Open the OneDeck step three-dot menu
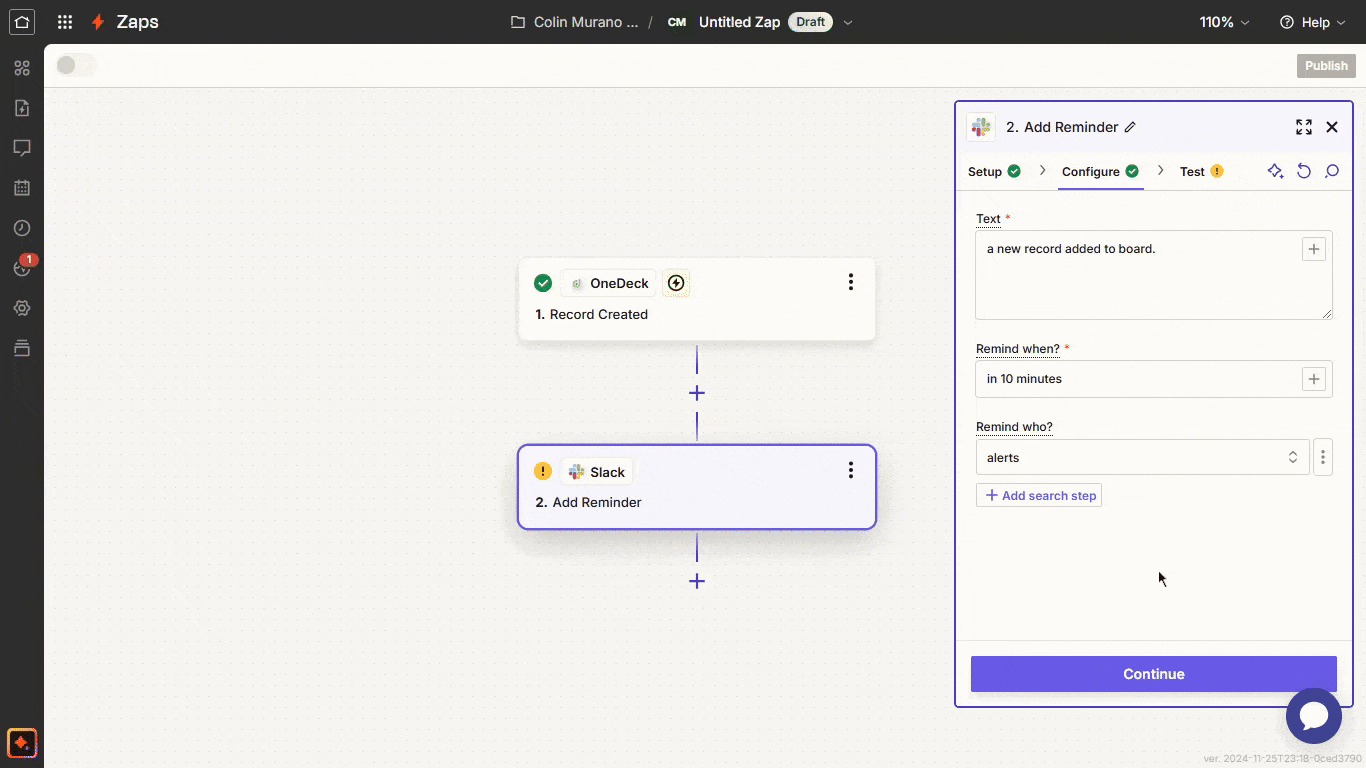 (851, 282)
